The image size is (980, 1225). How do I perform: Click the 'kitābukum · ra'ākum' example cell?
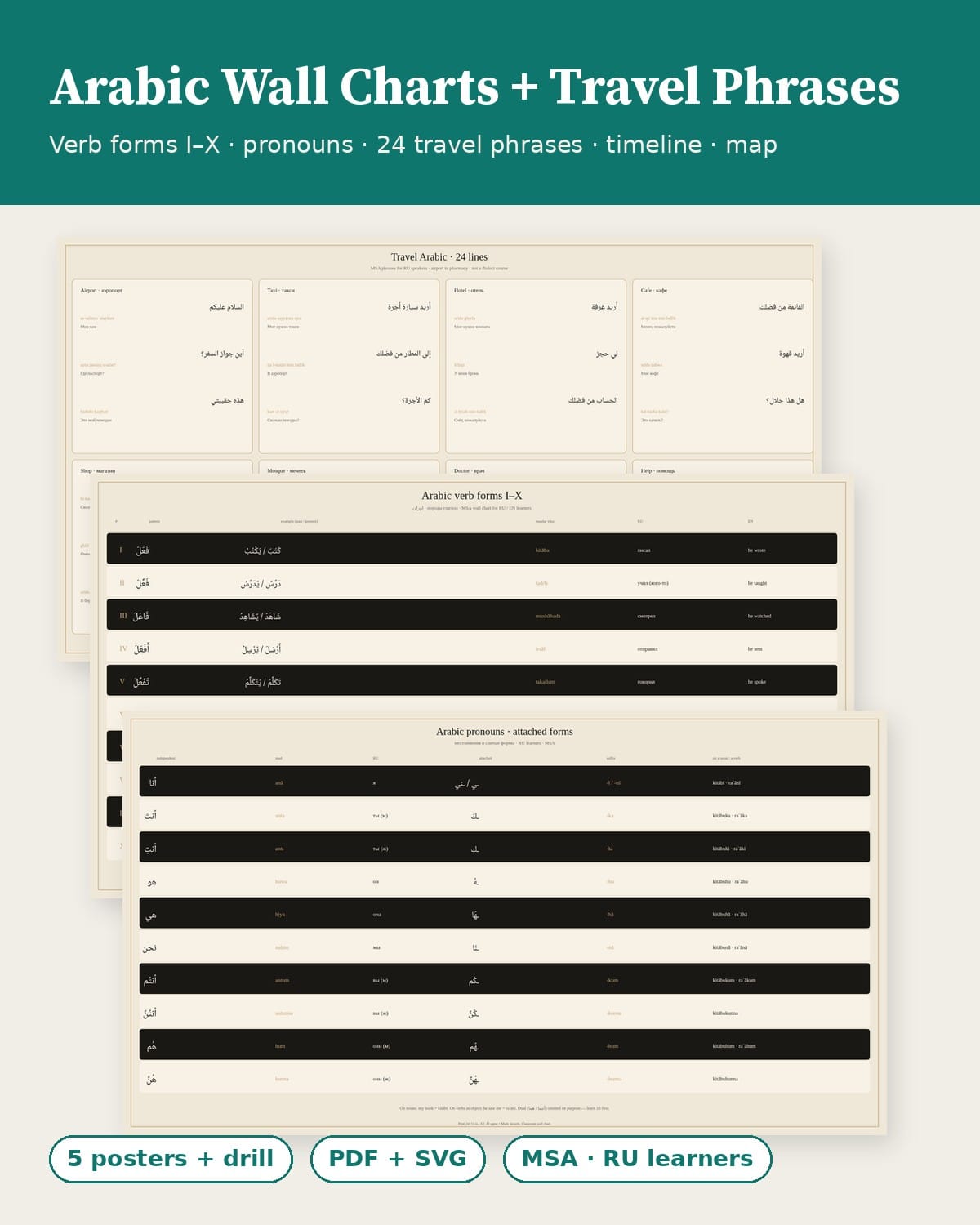734,980
